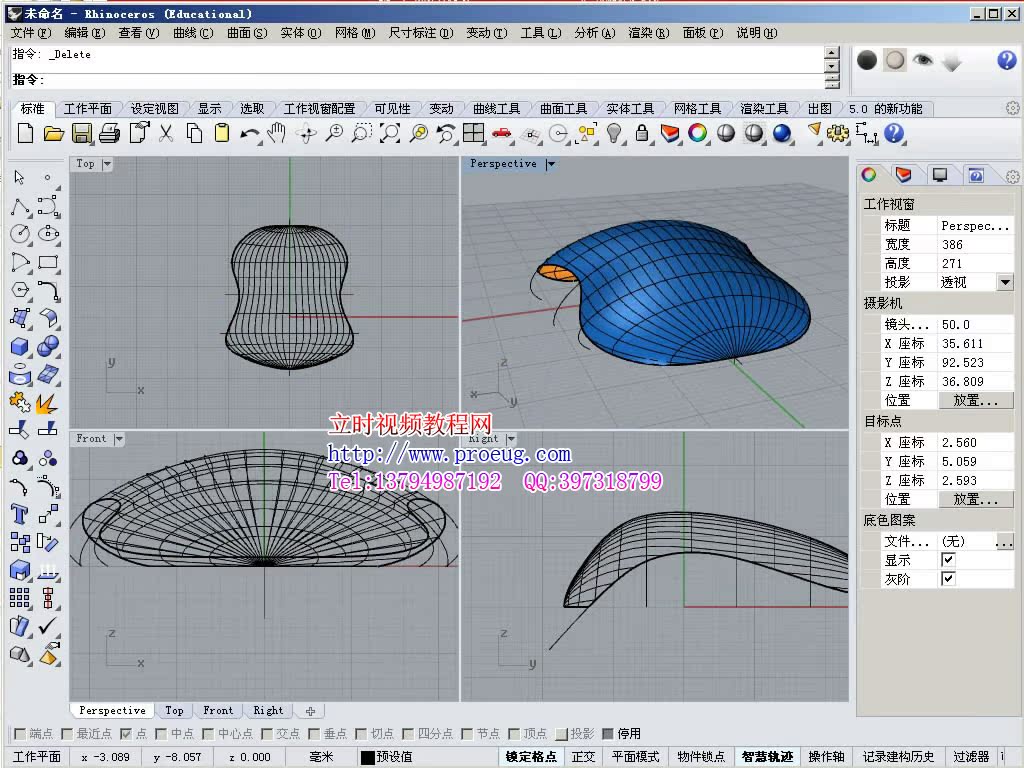1024x768 pixels.
Task: Save the model with the floppy disk icon
Action: tap(82, 134)
